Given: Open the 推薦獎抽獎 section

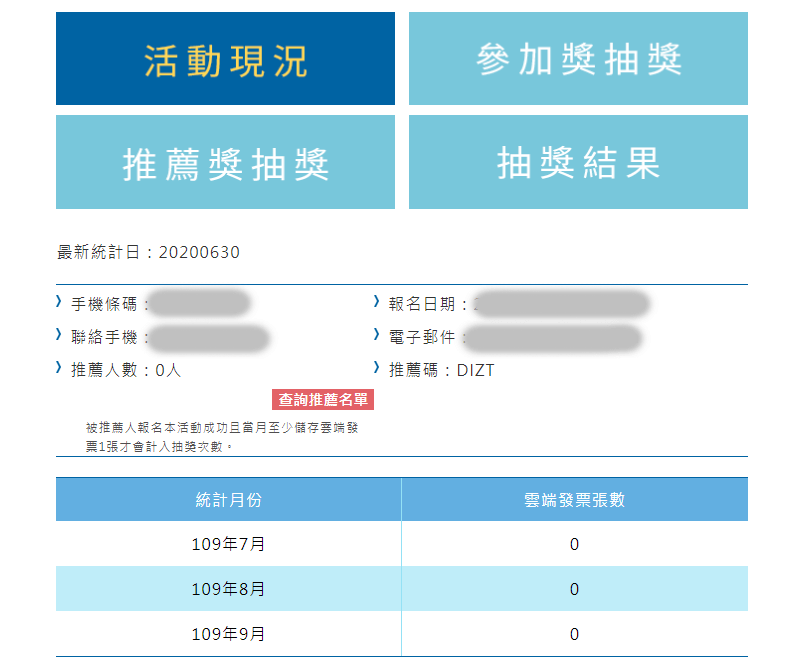Looking at the screenshot, I should tap(225, 160).
